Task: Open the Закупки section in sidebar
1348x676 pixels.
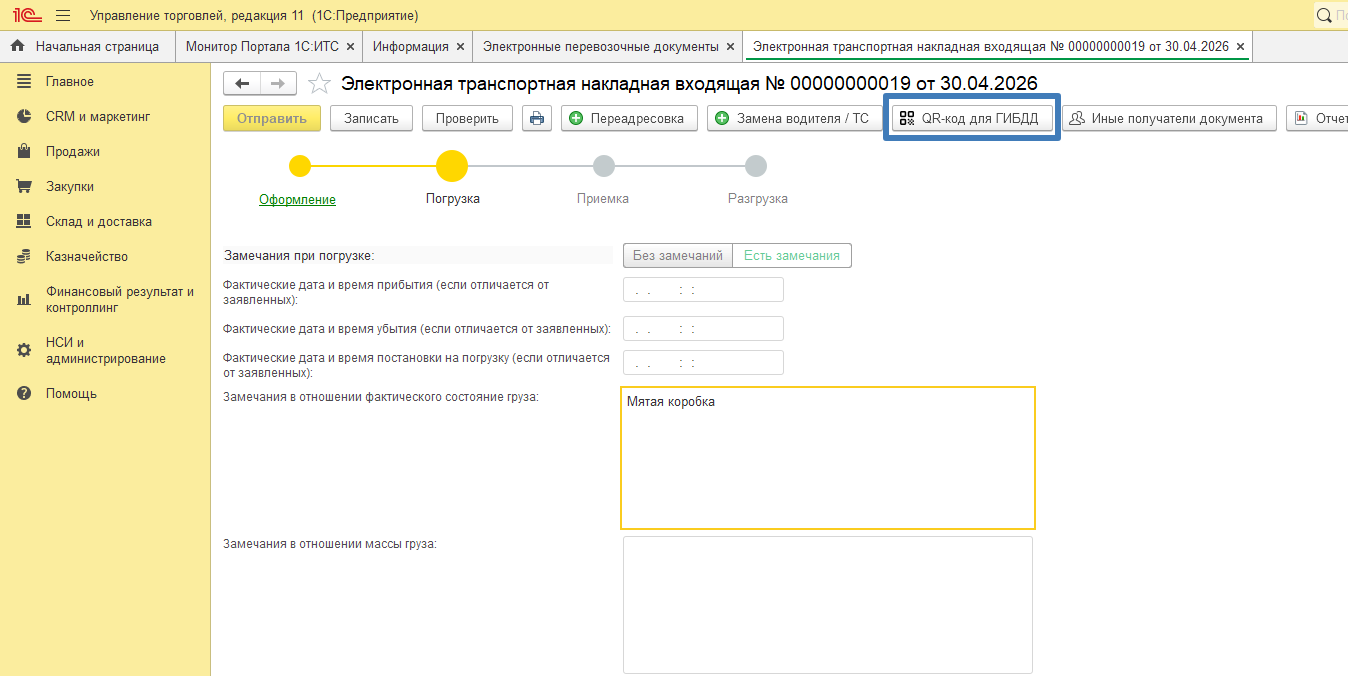Action: point(69,187)
